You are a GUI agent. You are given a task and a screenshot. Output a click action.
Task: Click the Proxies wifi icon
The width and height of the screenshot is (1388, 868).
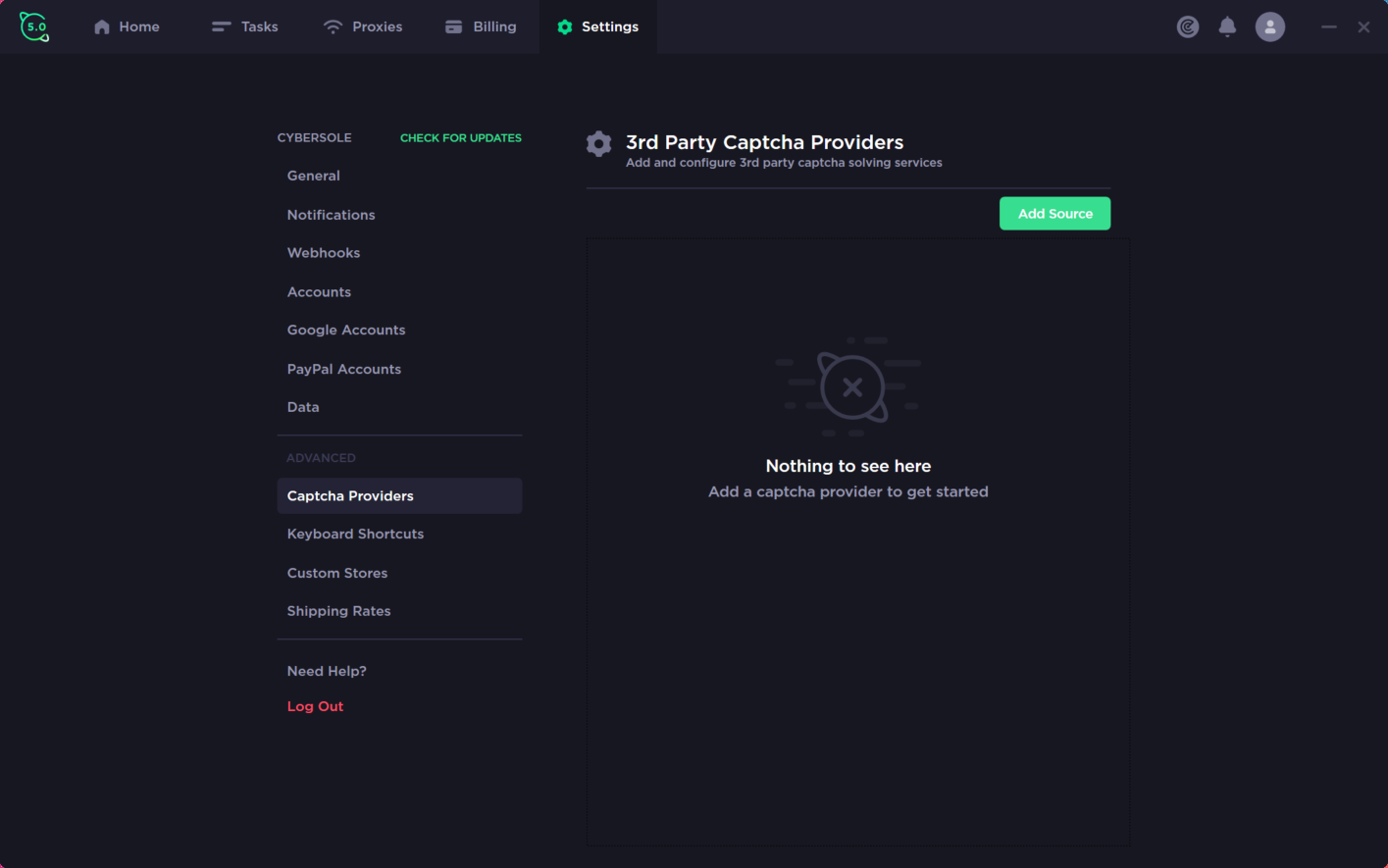(334, 26)
